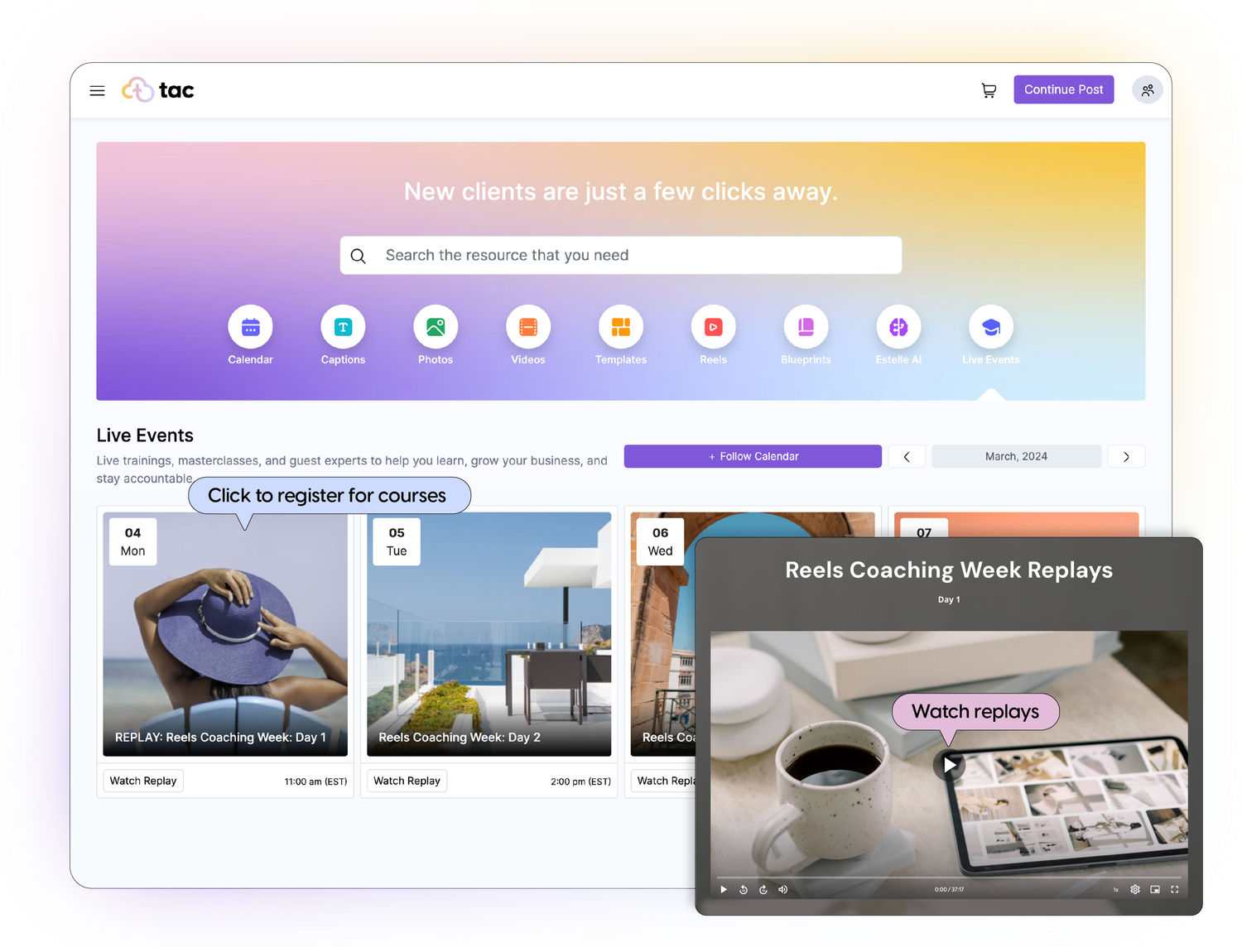The height and width of the screenshot is (952, 1242).
Task: Click Reels Coaching Week: Day 2 title
Action: (460, 738)
